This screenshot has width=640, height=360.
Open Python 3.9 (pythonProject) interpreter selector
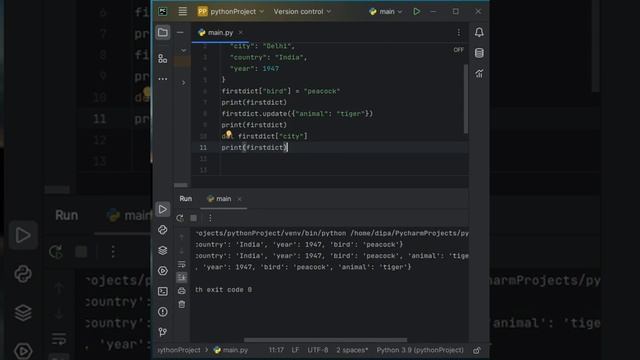(x=420, y=350)
